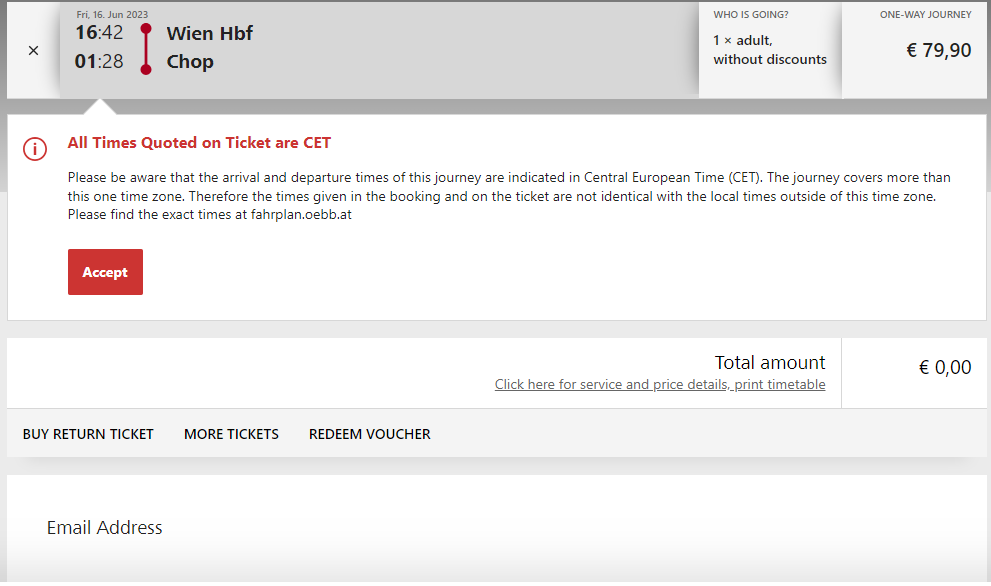Click the € 0,00 total amount value
This screenshot has height=586, width=991.
click(x=945, y=368)
